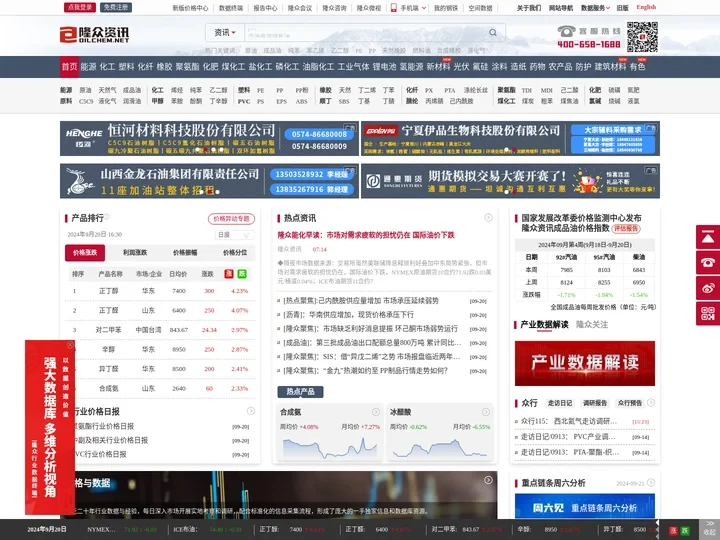Viewport: 720px width, 540px height.
Task: Click the QR code icon in the red side panel
Action: coord(708,314)
